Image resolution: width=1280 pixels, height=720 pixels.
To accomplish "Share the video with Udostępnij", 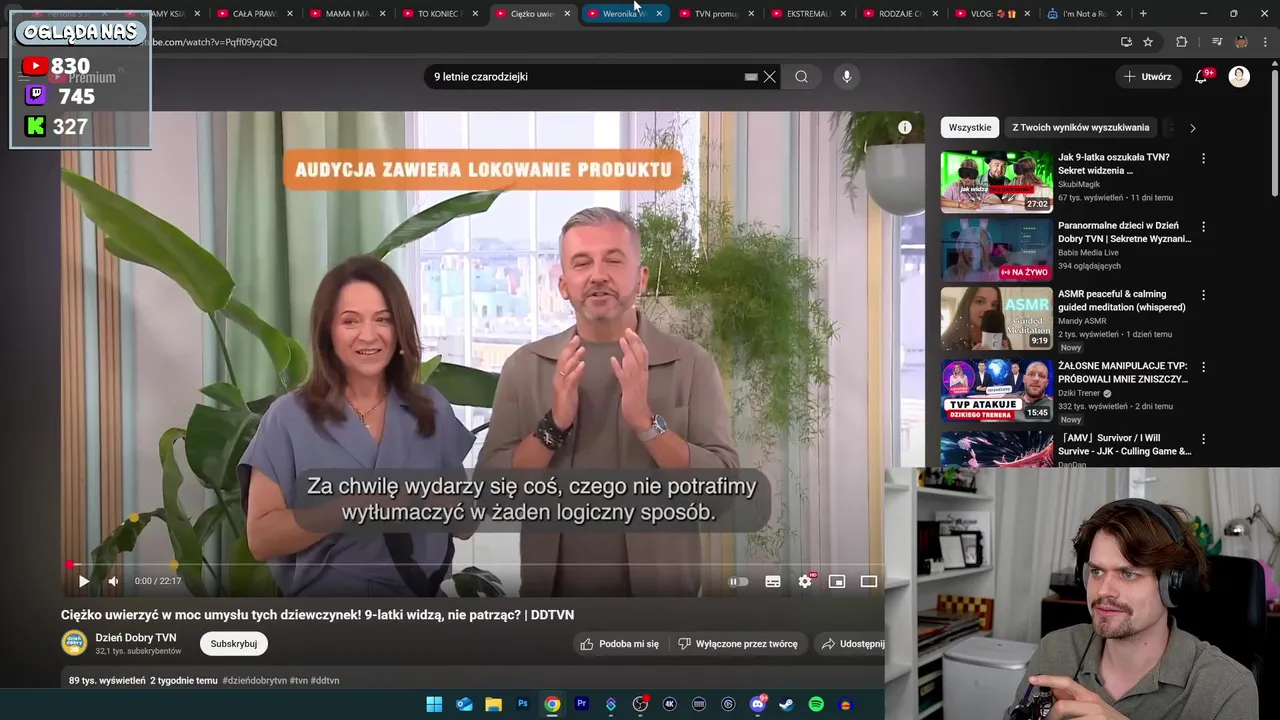I will coord(852,644).
